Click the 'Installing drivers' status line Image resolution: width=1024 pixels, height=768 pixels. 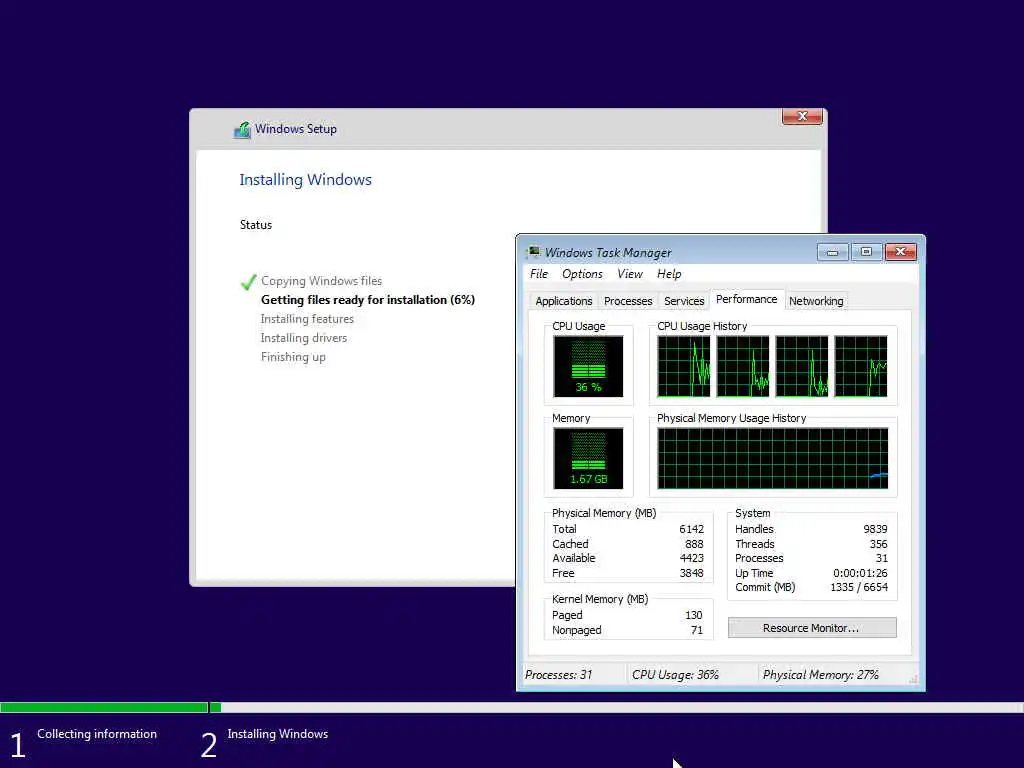[x=304, y=338]
